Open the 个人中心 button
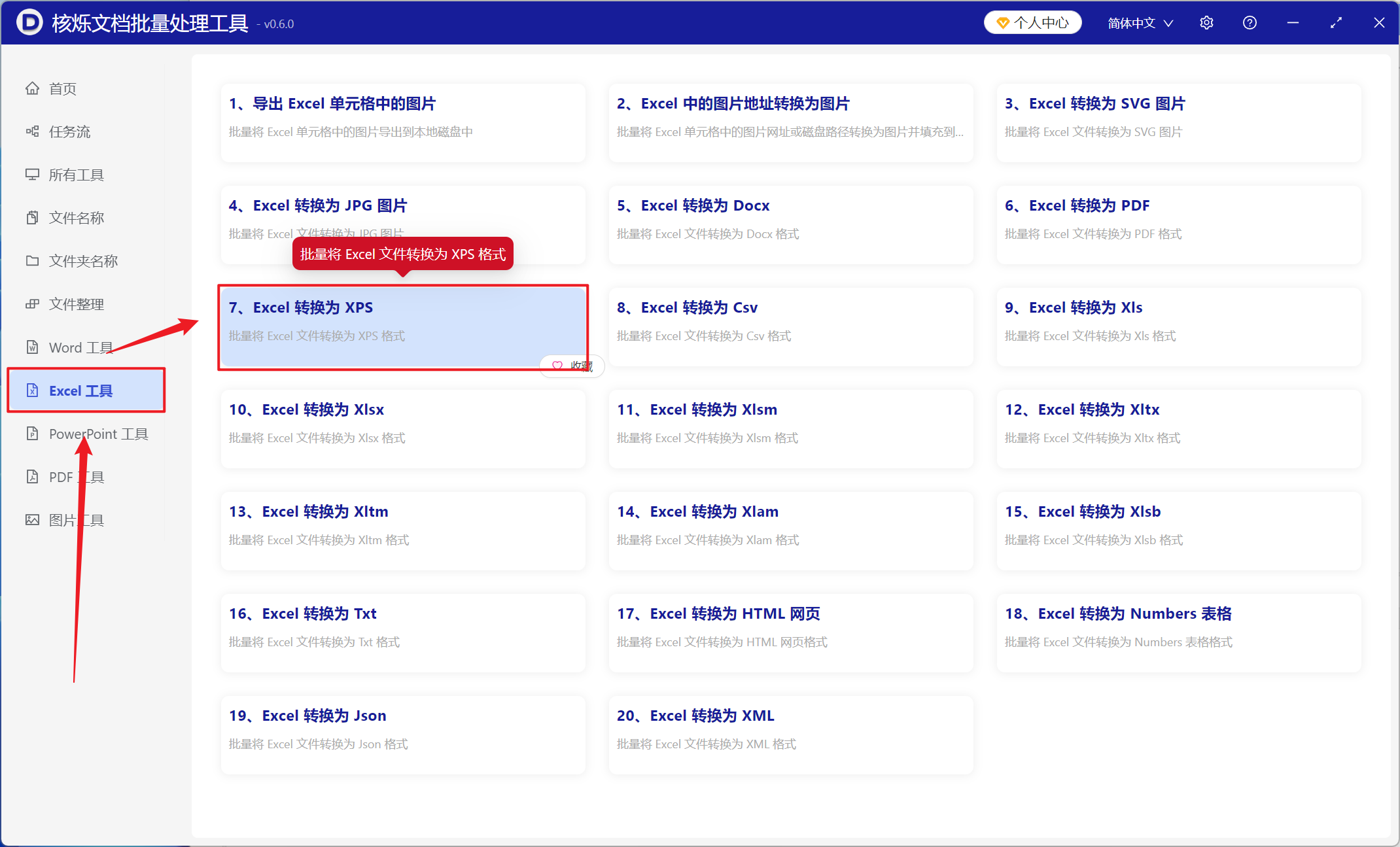 (x=1033, y=23)
